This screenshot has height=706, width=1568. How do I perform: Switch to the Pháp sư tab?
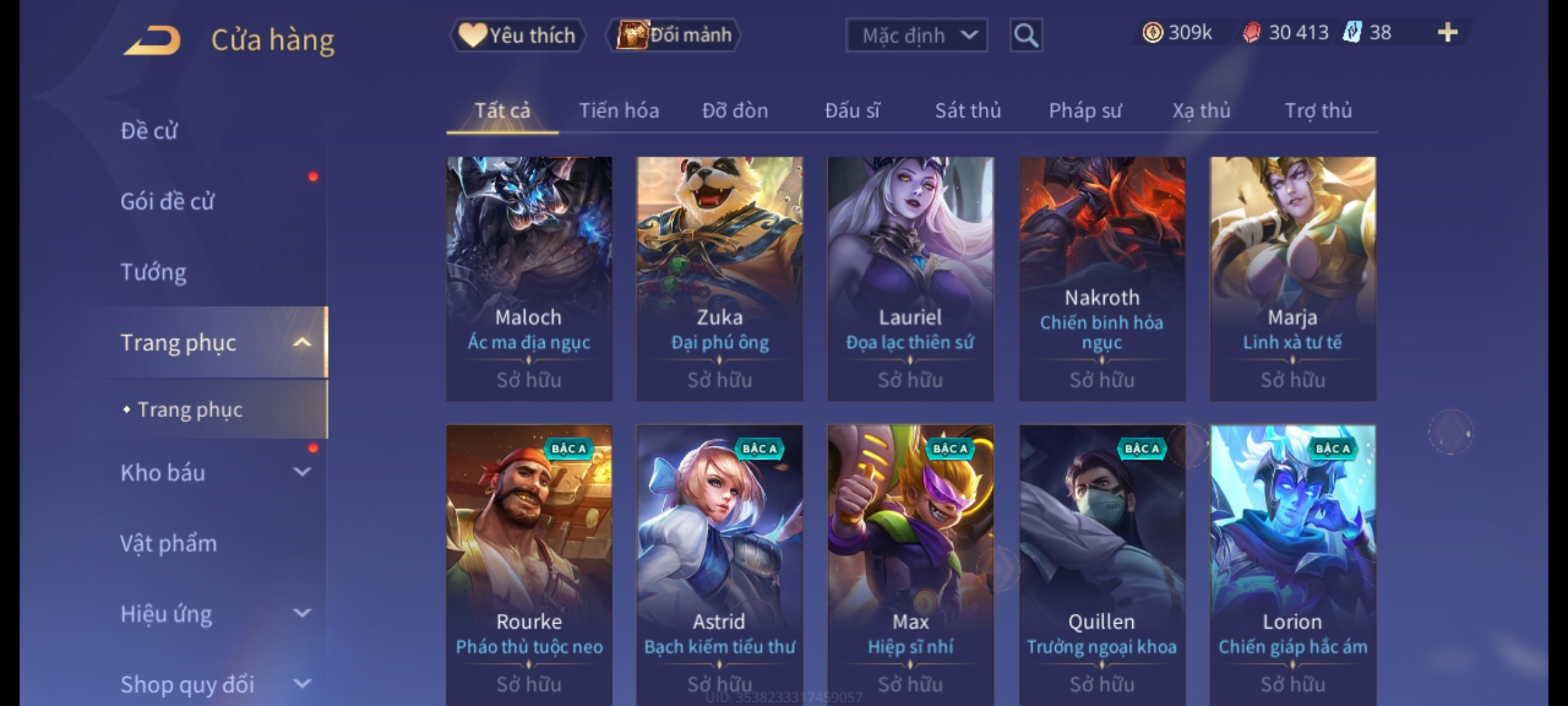[x=1085, y=110]
